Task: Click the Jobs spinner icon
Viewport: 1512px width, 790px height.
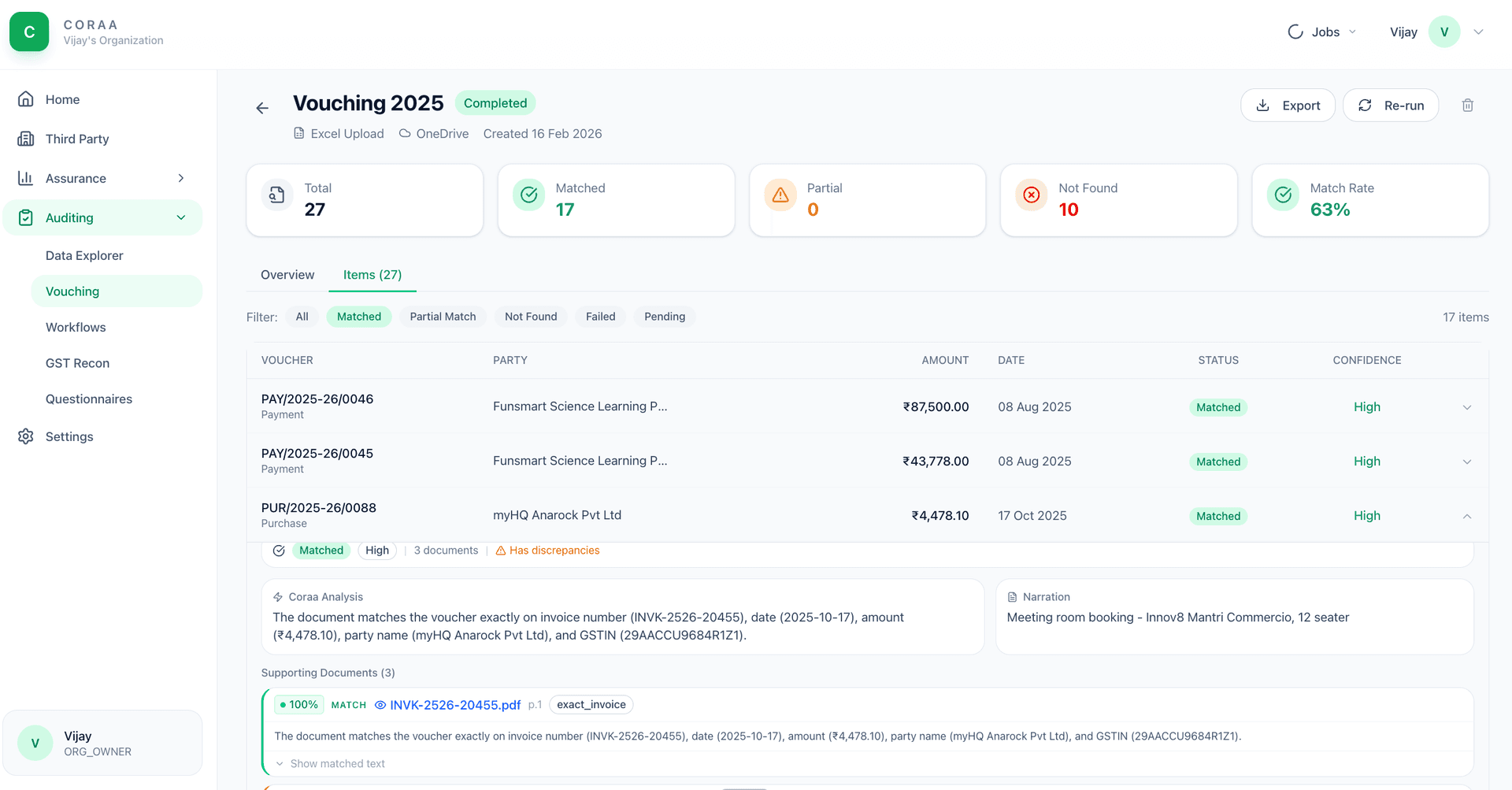Action: coord(1295,32)
